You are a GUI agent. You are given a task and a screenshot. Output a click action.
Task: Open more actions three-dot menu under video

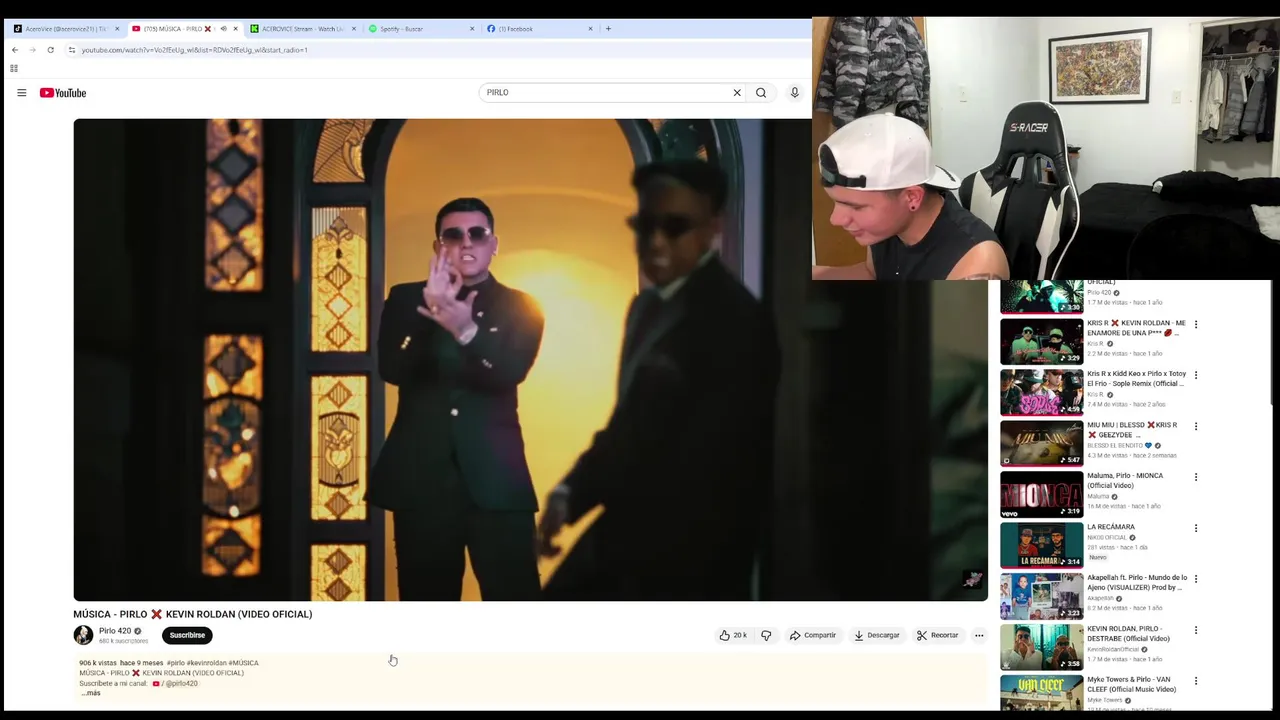click(979, 635)
